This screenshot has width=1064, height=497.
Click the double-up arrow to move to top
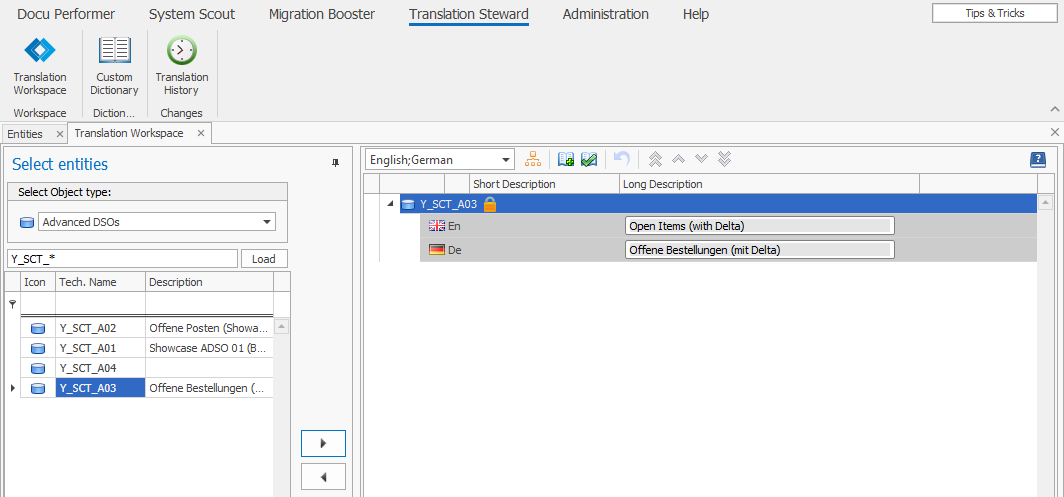click(656, 160)
